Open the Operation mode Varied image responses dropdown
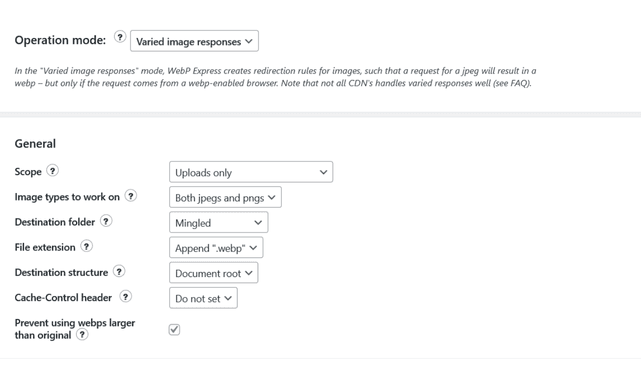641x380 pixels. click(194, 41)
